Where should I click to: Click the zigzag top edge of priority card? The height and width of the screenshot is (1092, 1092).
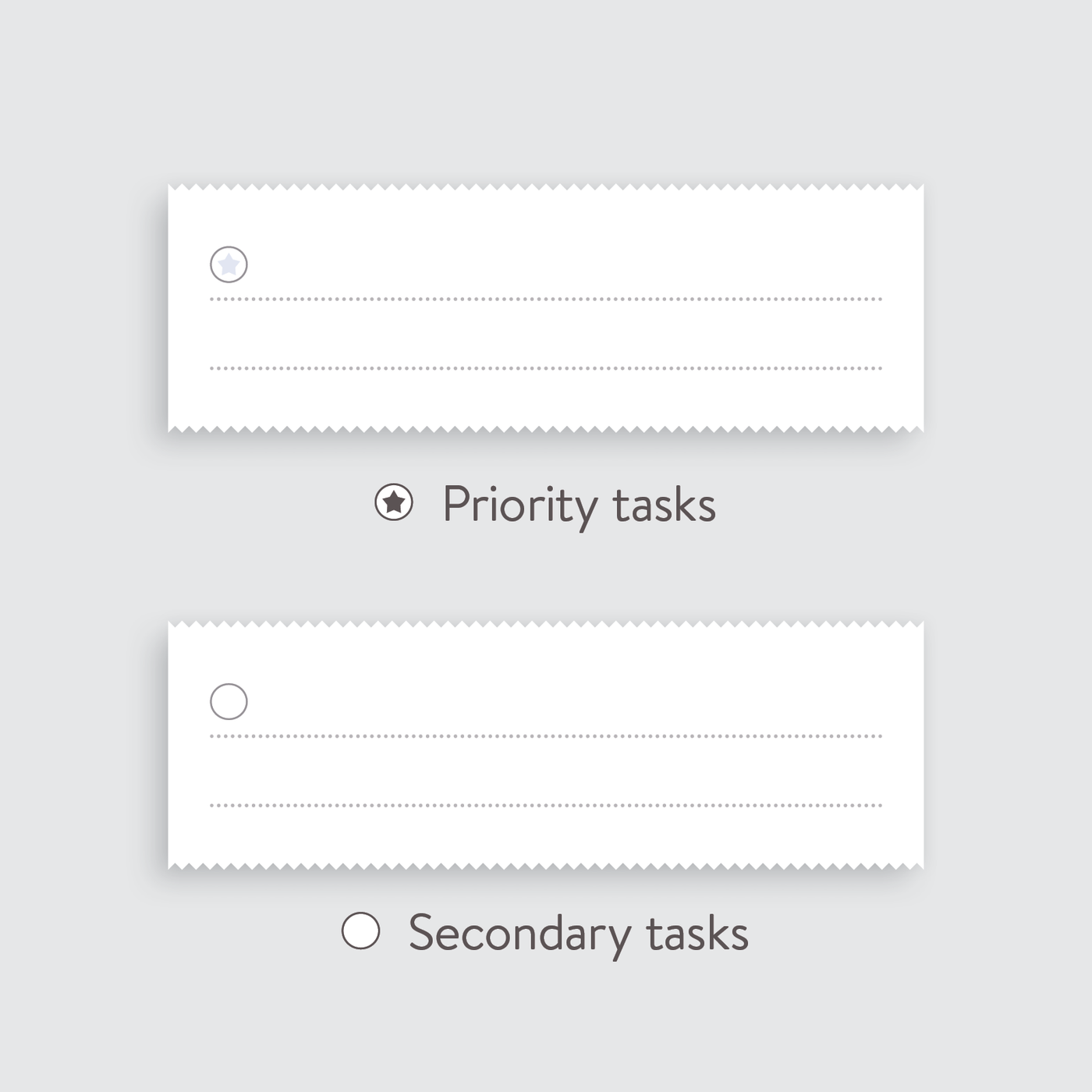[546, 189]
